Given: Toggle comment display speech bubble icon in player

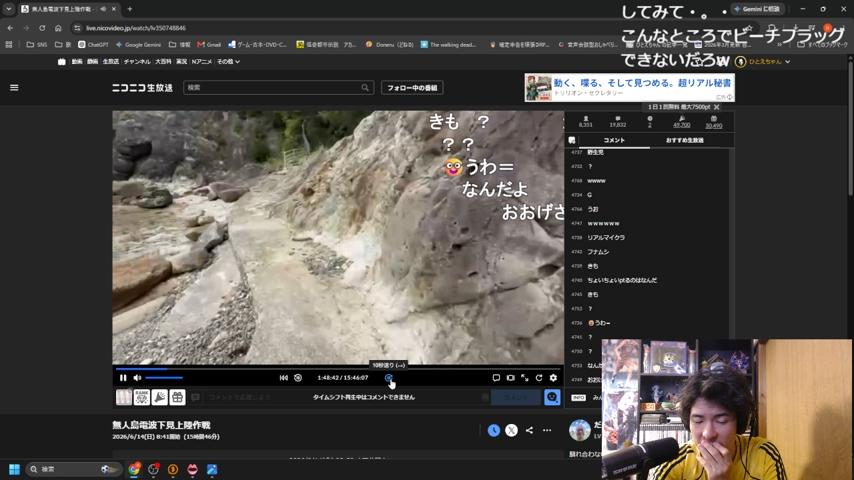Looking at the screenshot, I should [496, 378].
